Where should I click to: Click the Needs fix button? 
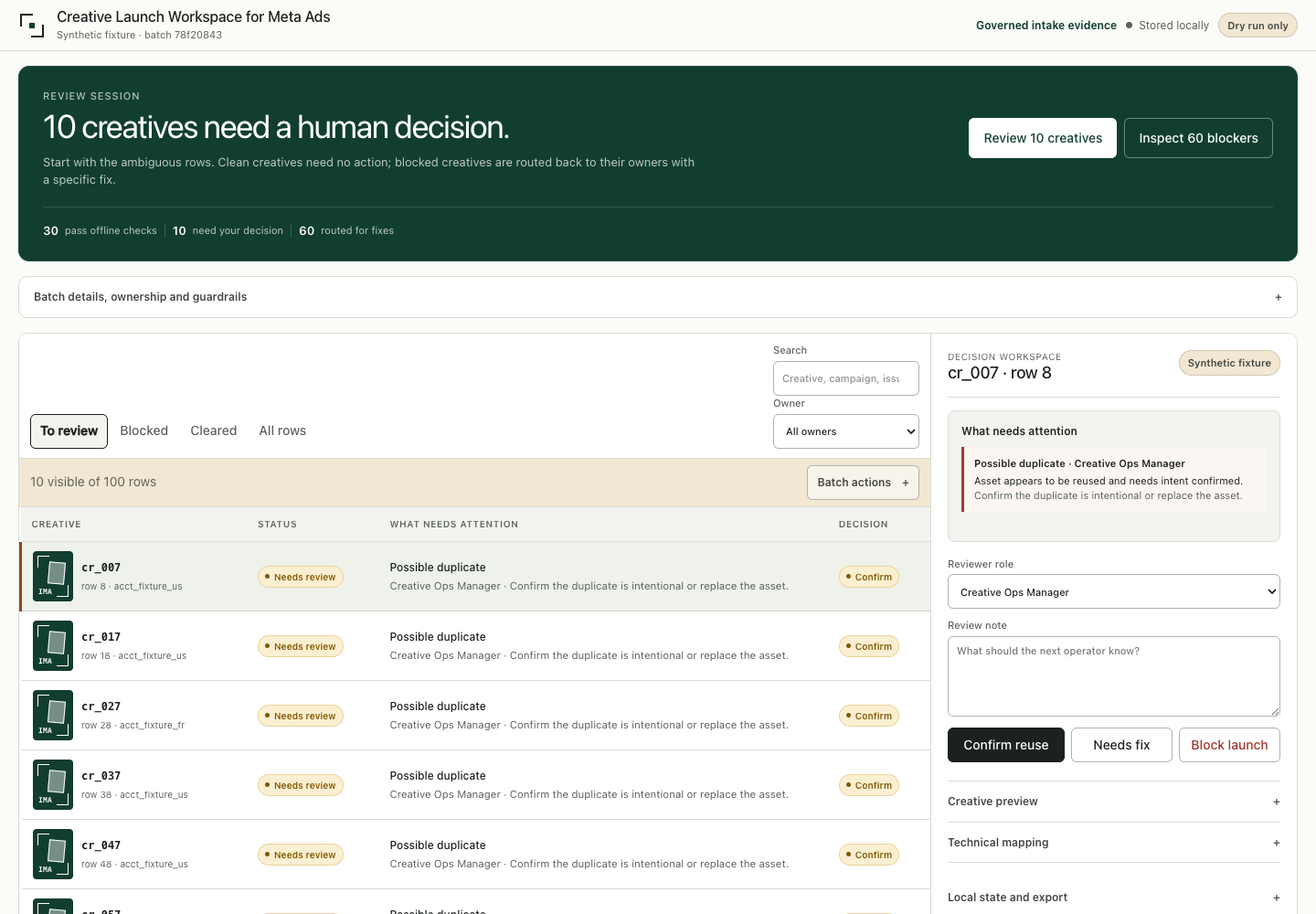click(x=1121, y=745)
